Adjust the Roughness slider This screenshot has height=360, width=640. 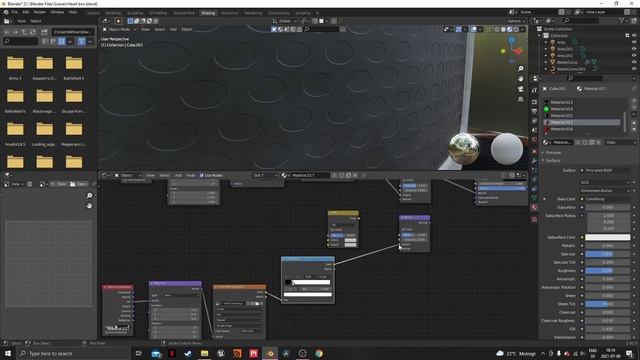pyautogui.click(x=608, y=271)
